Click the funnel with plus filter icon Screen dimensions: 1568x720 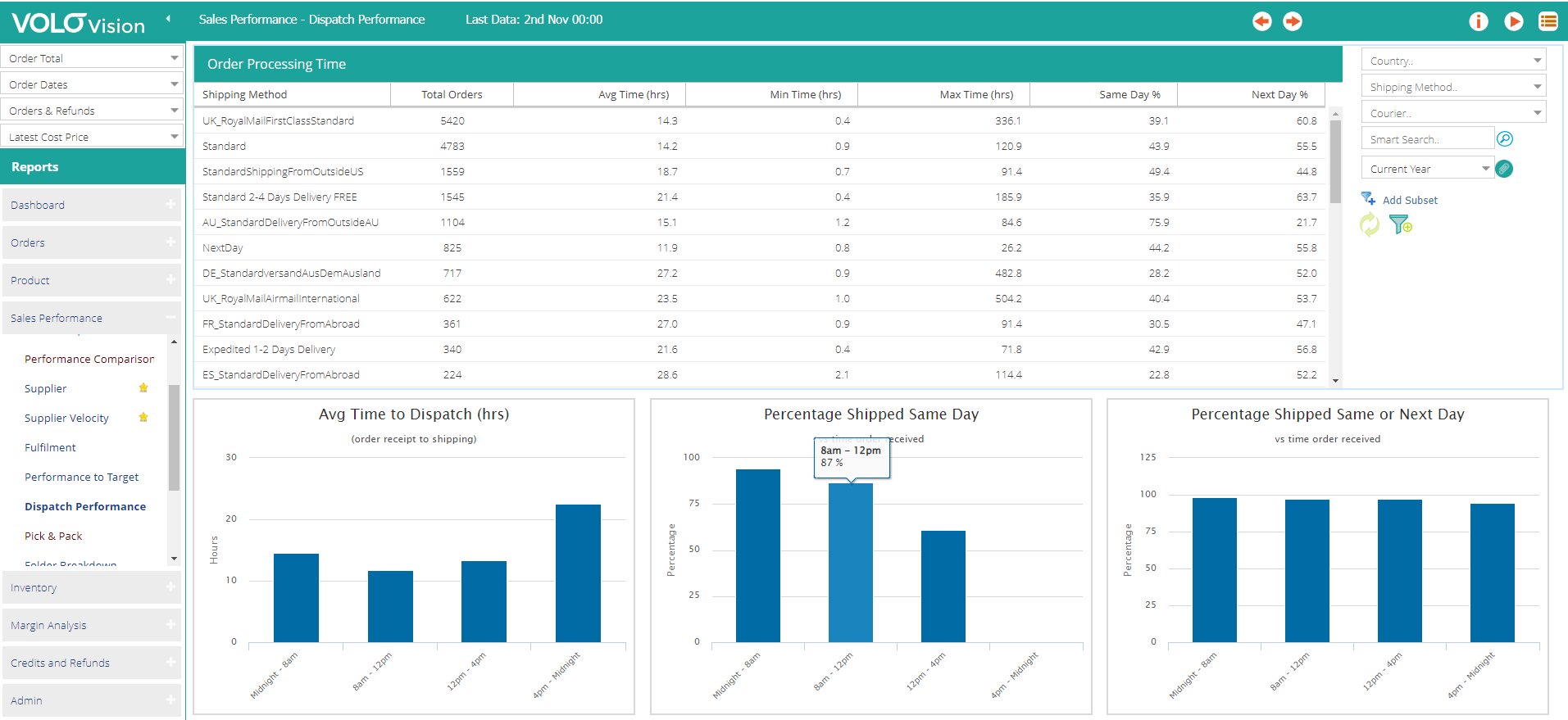1400,224
